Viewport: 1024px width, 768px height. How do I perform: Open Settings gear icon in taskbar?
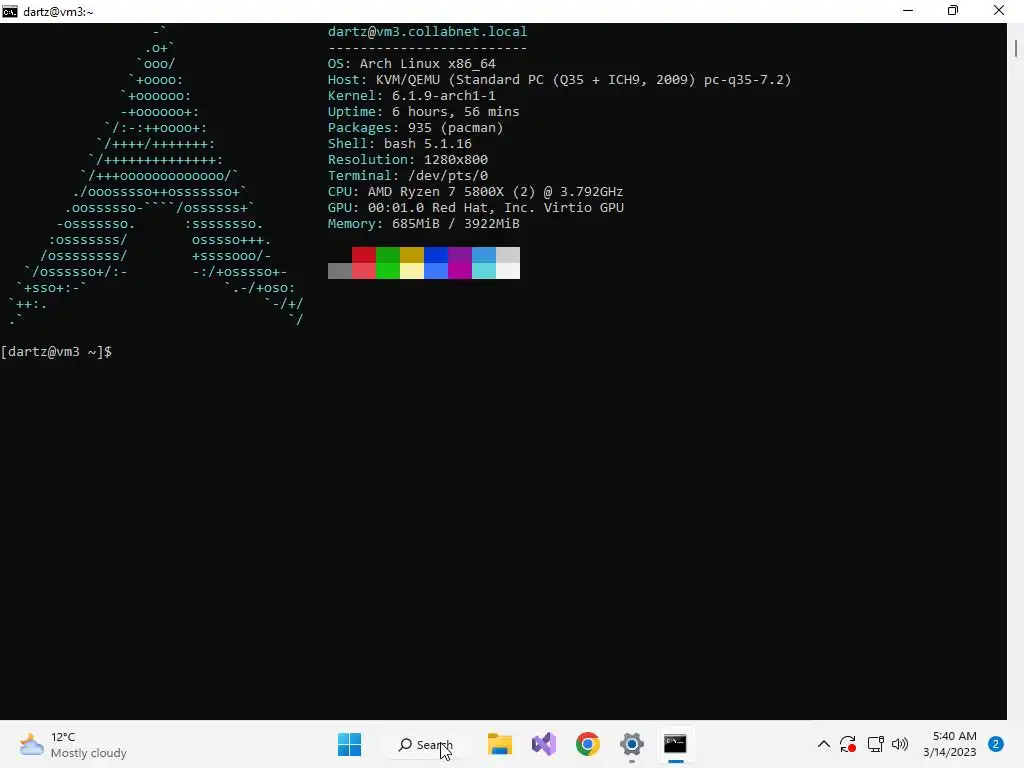click(632, 744)
